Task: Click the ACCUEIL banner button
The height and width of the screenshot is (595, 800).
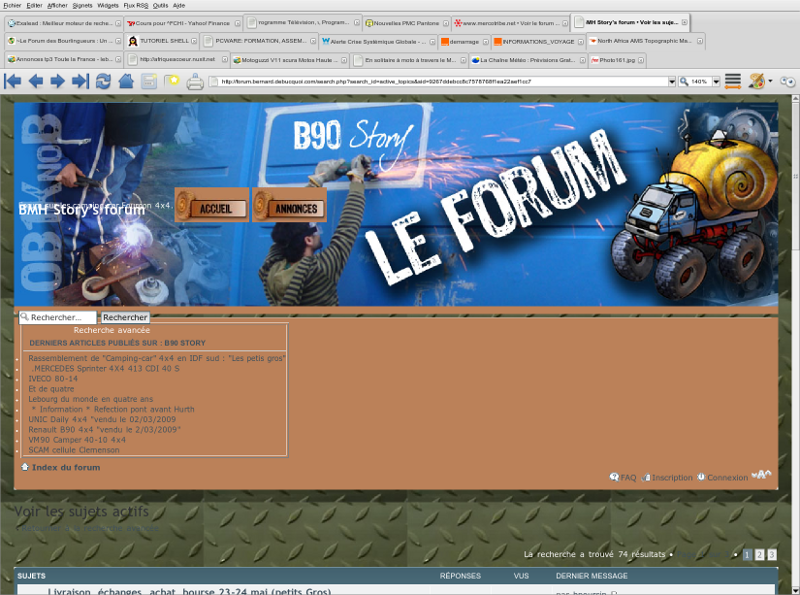Action: tap(212, 207)
